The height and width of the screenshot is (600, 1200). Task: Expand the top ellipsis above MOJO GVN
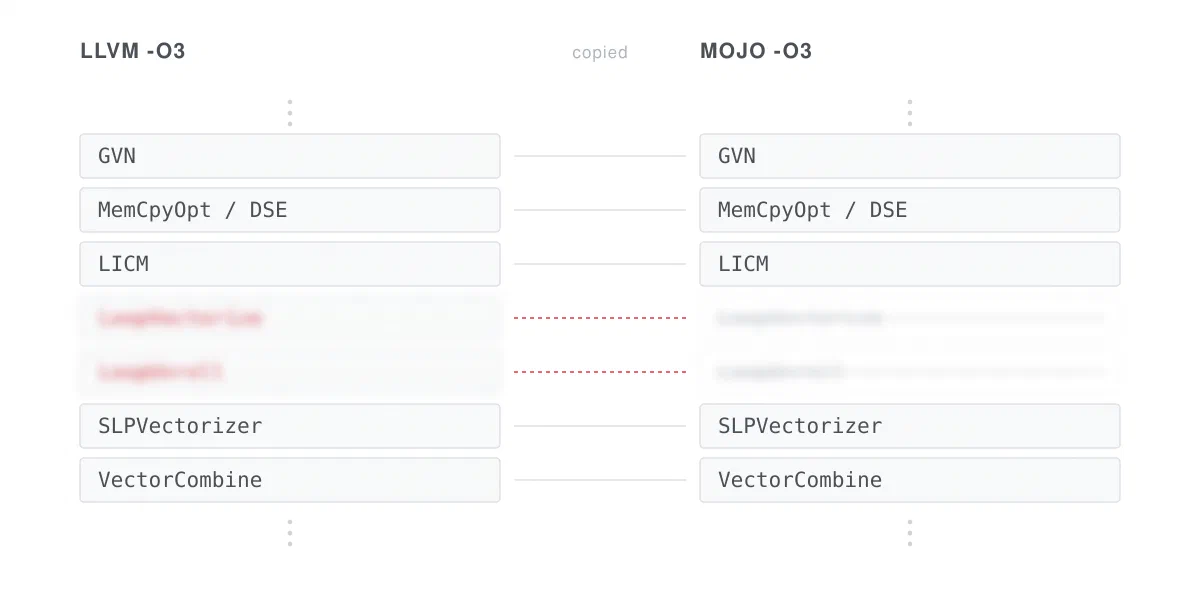(x=910, y=112)
